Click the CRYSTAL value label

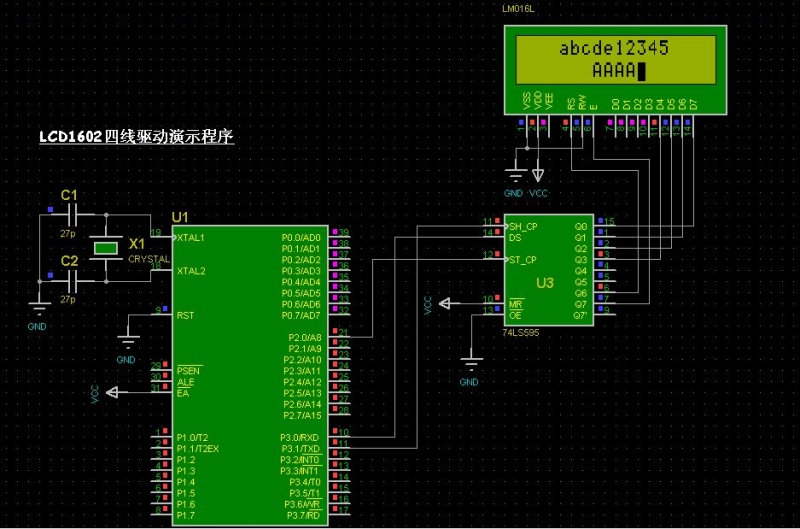(x=148, y=259)
